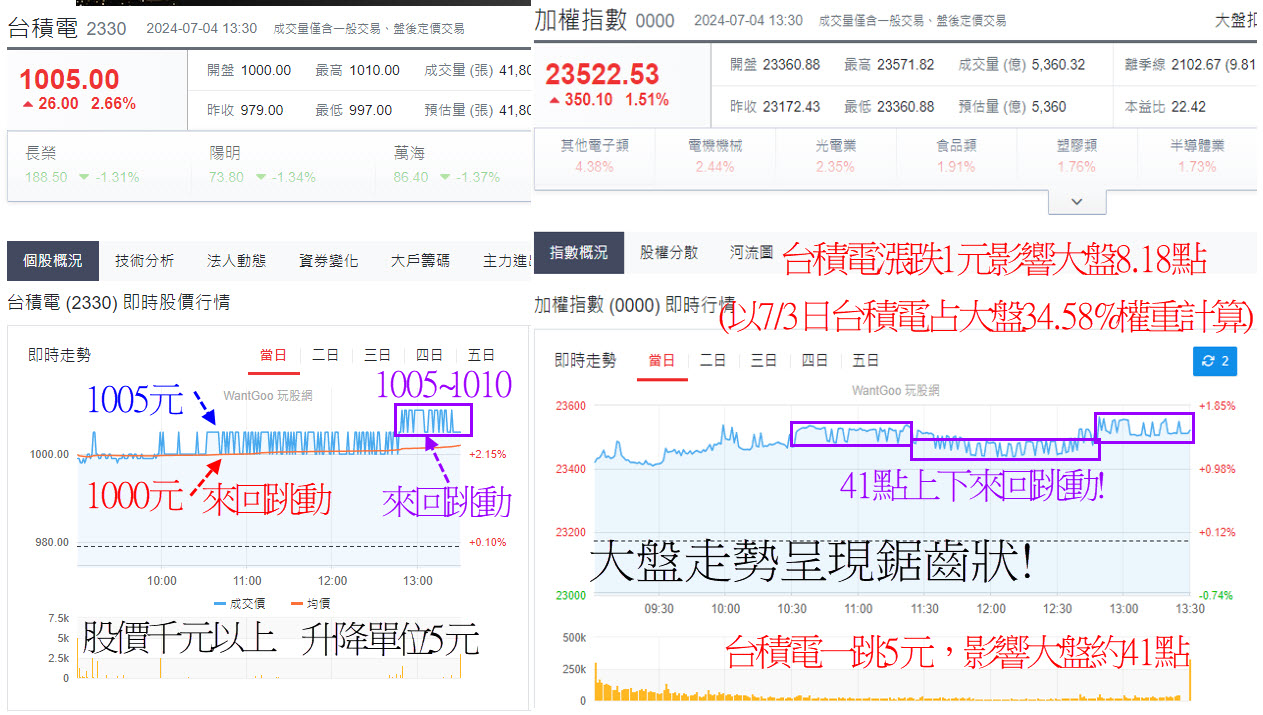
Task: Switch to the 技術分析 tab
Action: (x=144, y=259)
